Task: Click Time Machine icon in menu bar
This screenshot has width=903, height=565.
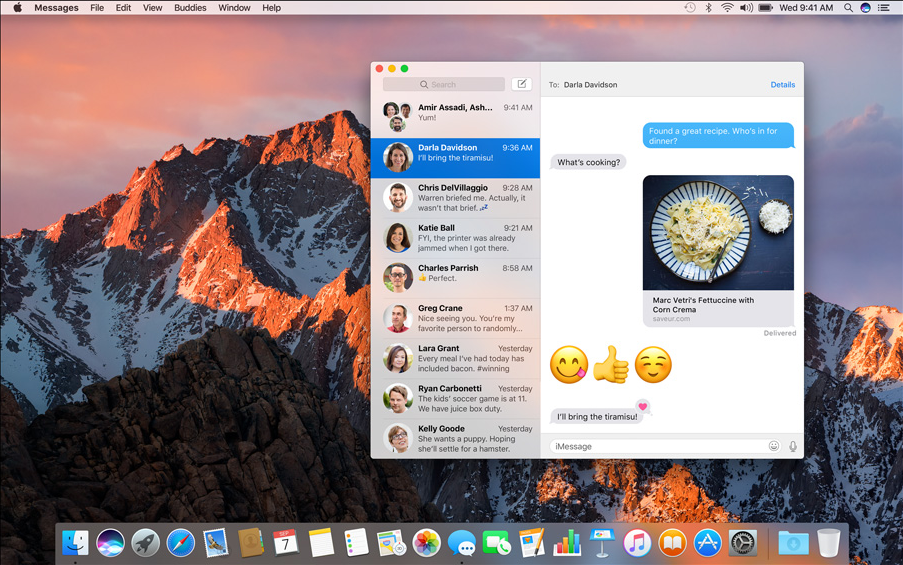Action: pos(690,7)
